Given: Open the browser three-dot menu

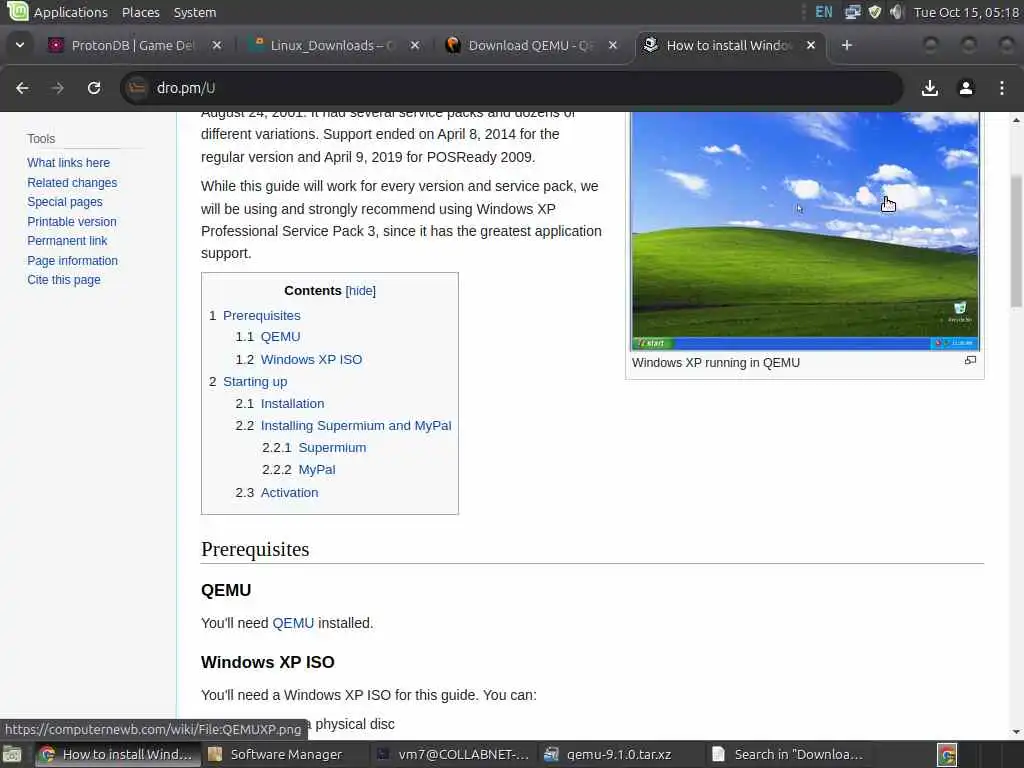Looking at the screenshot, I should pyautogui.click(x=1002, y=88).
